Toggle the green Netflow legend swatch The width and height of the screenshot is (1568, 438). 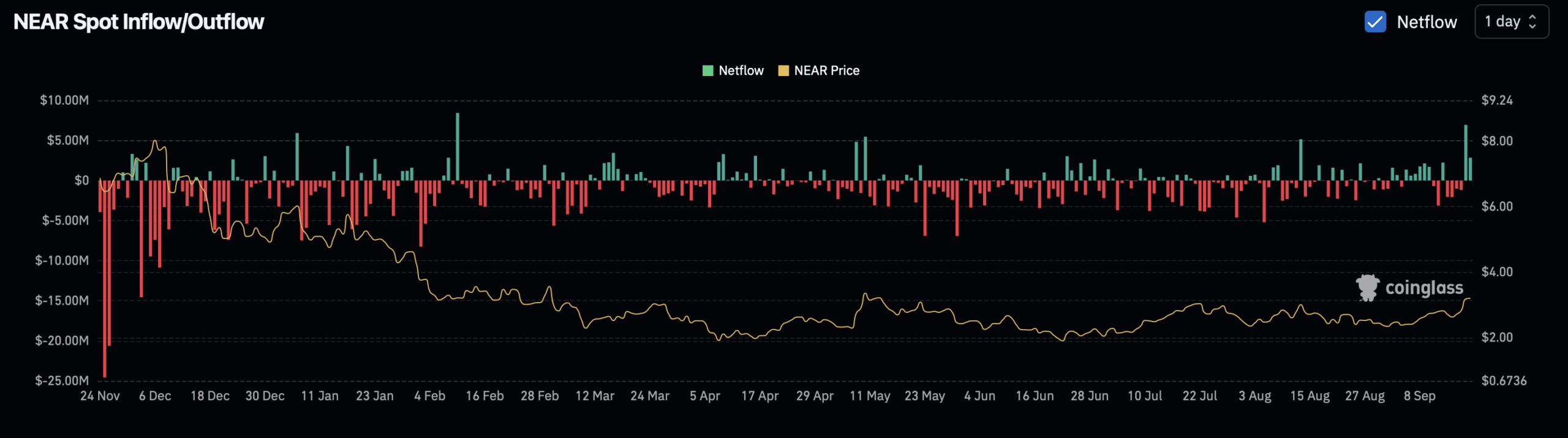(x=707, y=70)
